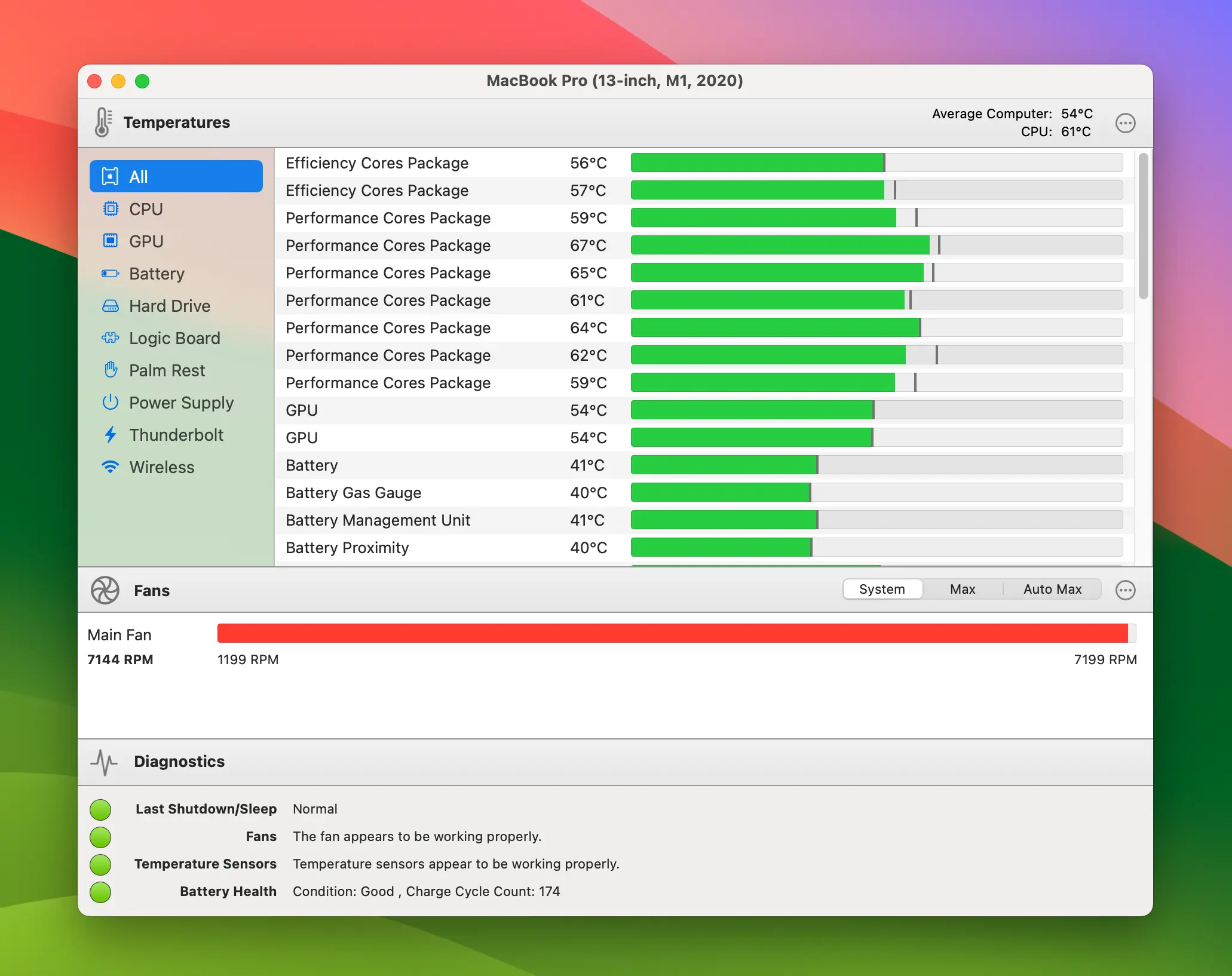Select the Battery Proximity sensor row

pyautogui.click(x=704, y=548)
